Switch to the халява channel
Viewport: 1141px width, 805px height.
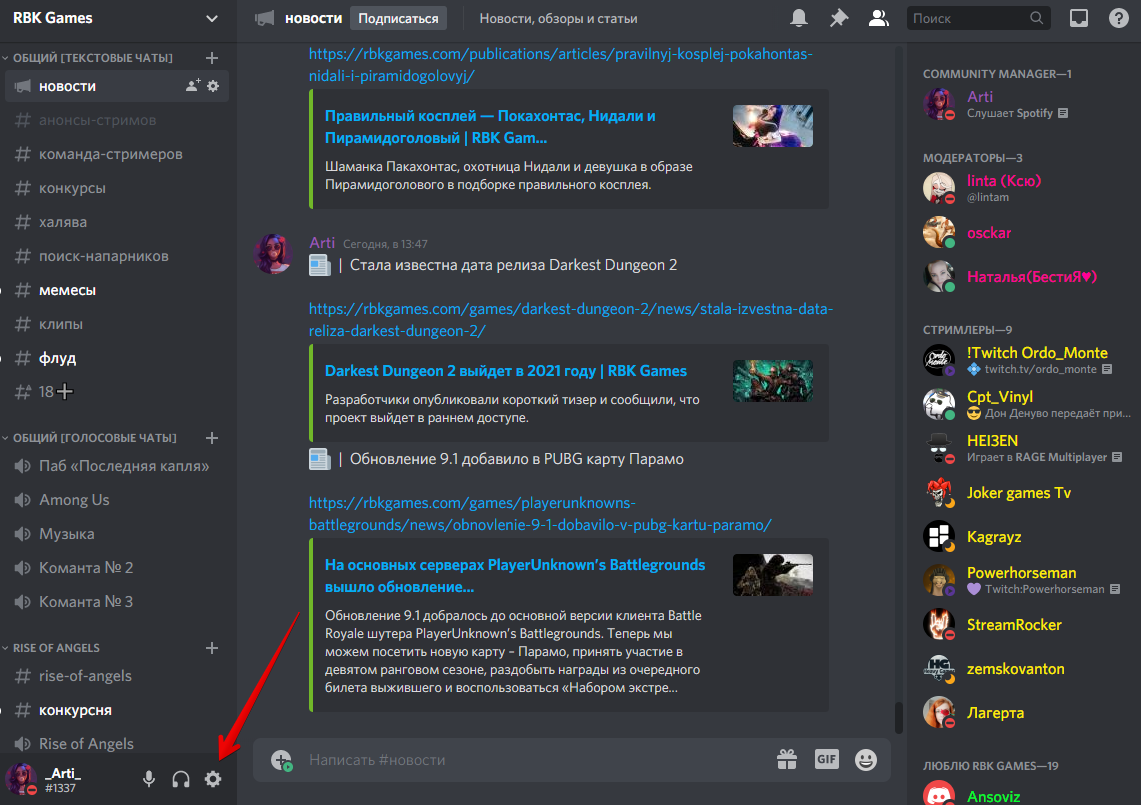coord(116,222)
